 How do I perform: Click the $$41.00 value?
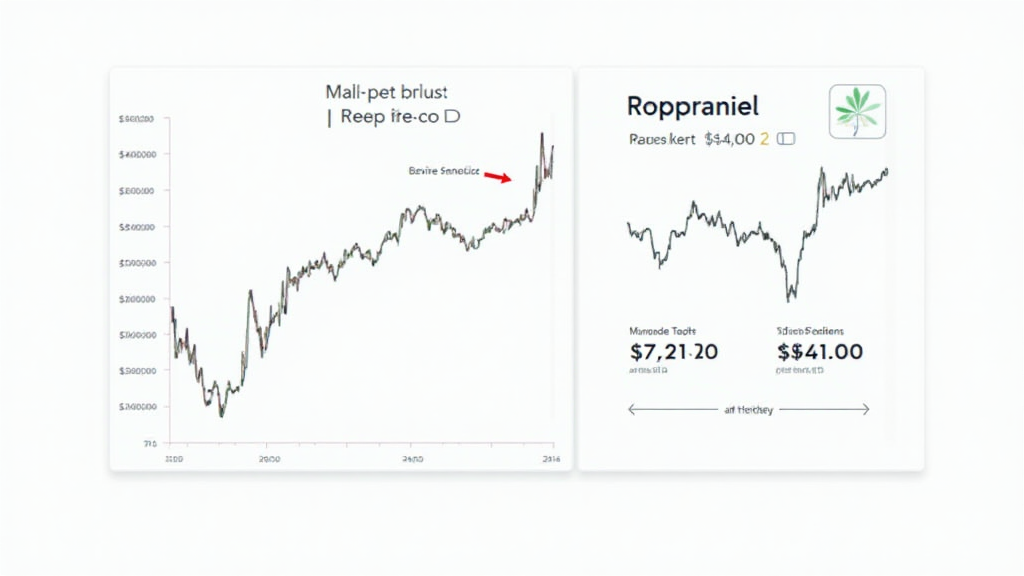[819, 352]
